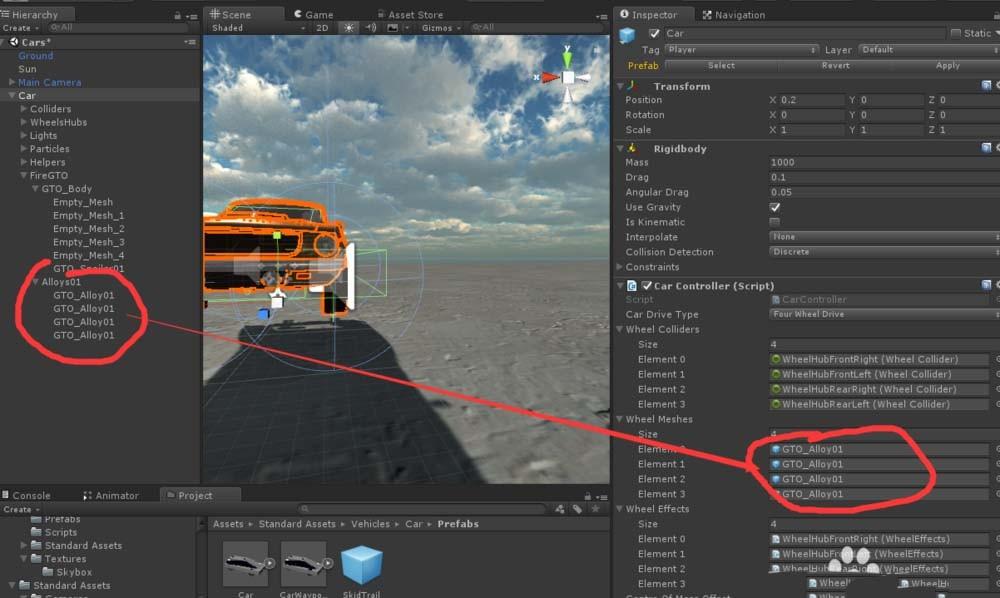Open the Car Drive Type dropdown
The height and width of the screenshot is (598, 1000).
tap(880, 314)
